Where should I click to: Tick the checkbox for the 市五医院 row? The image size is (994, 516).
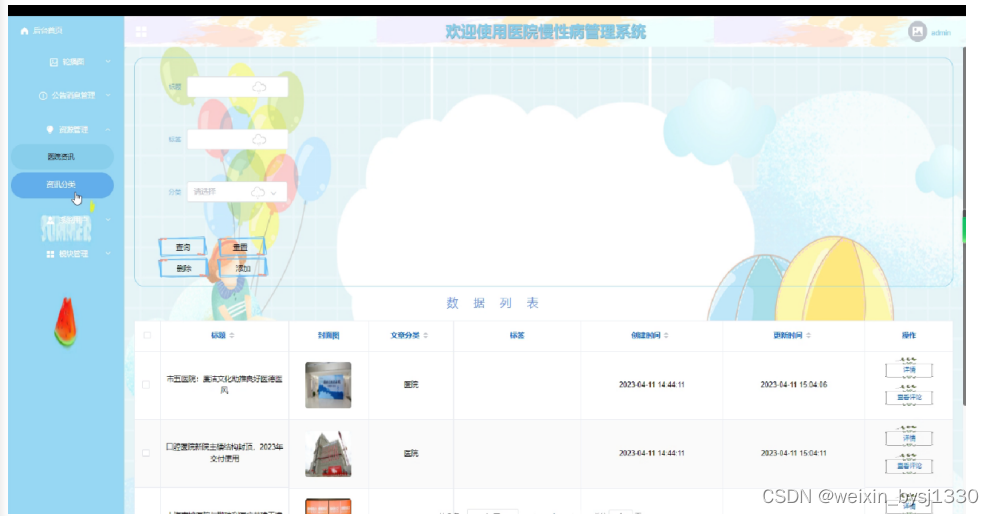click(x=146, y=385)
